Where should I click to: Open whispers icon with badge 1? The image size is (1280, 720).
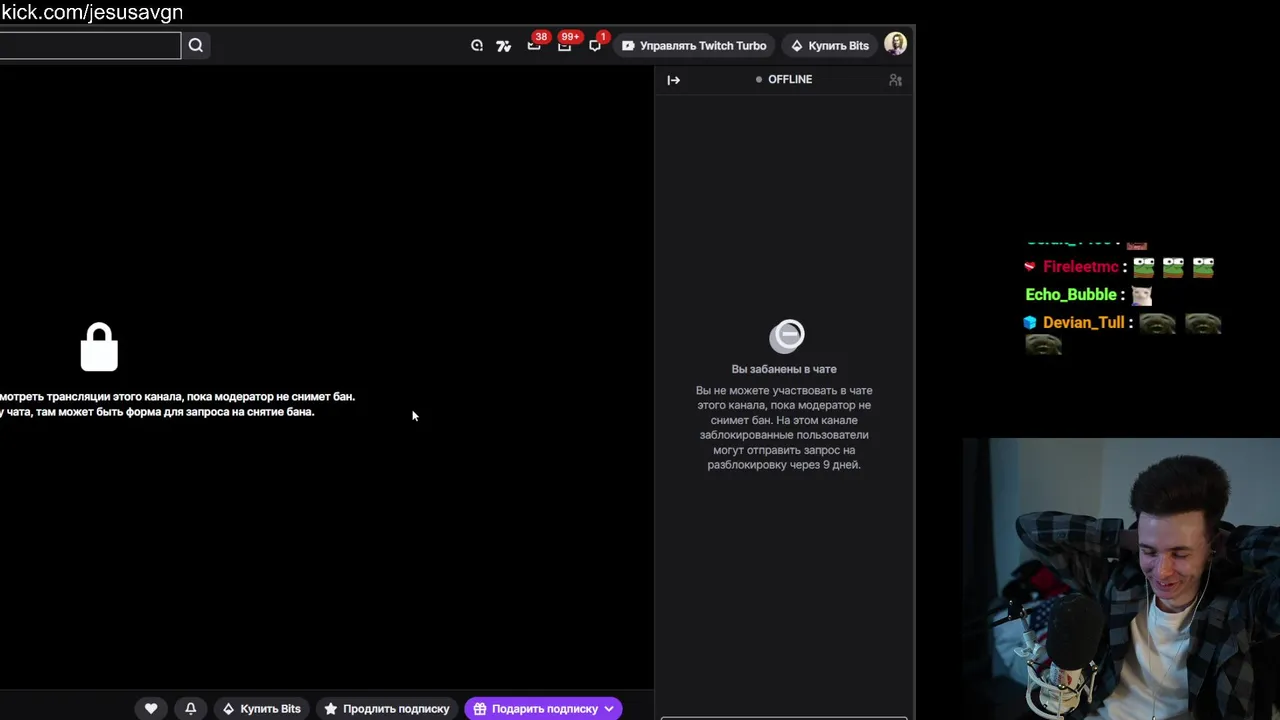click(595, 45)
